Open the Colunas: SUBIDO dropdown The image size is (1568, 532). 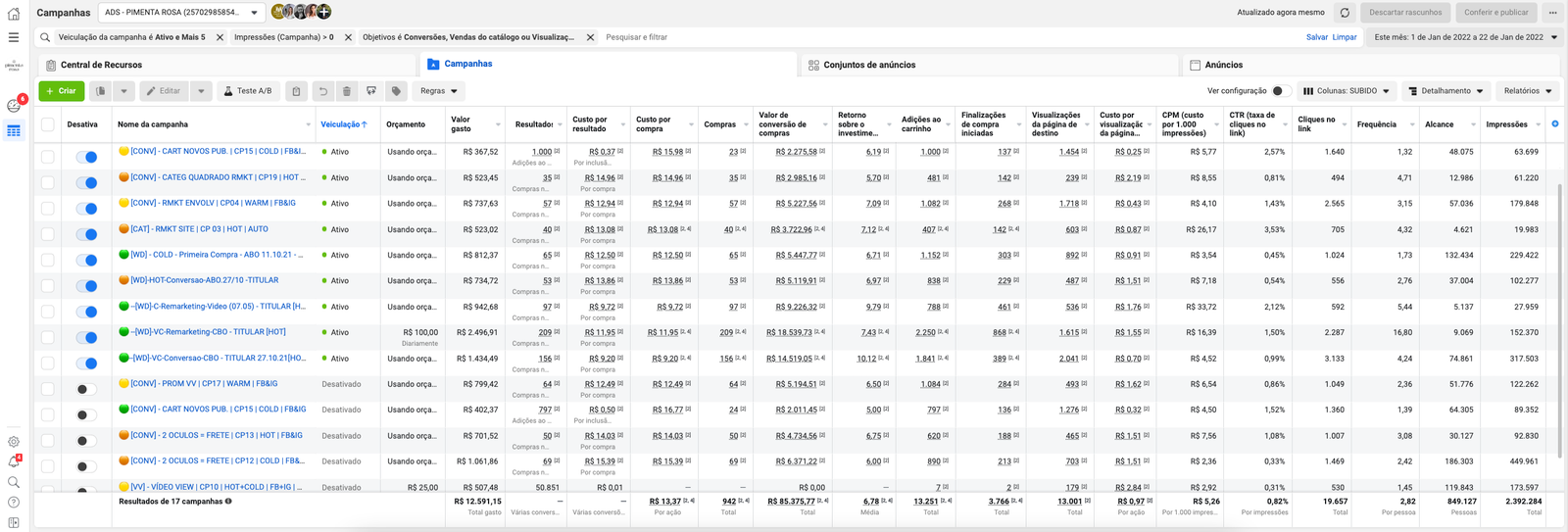tap(1346, 91)
